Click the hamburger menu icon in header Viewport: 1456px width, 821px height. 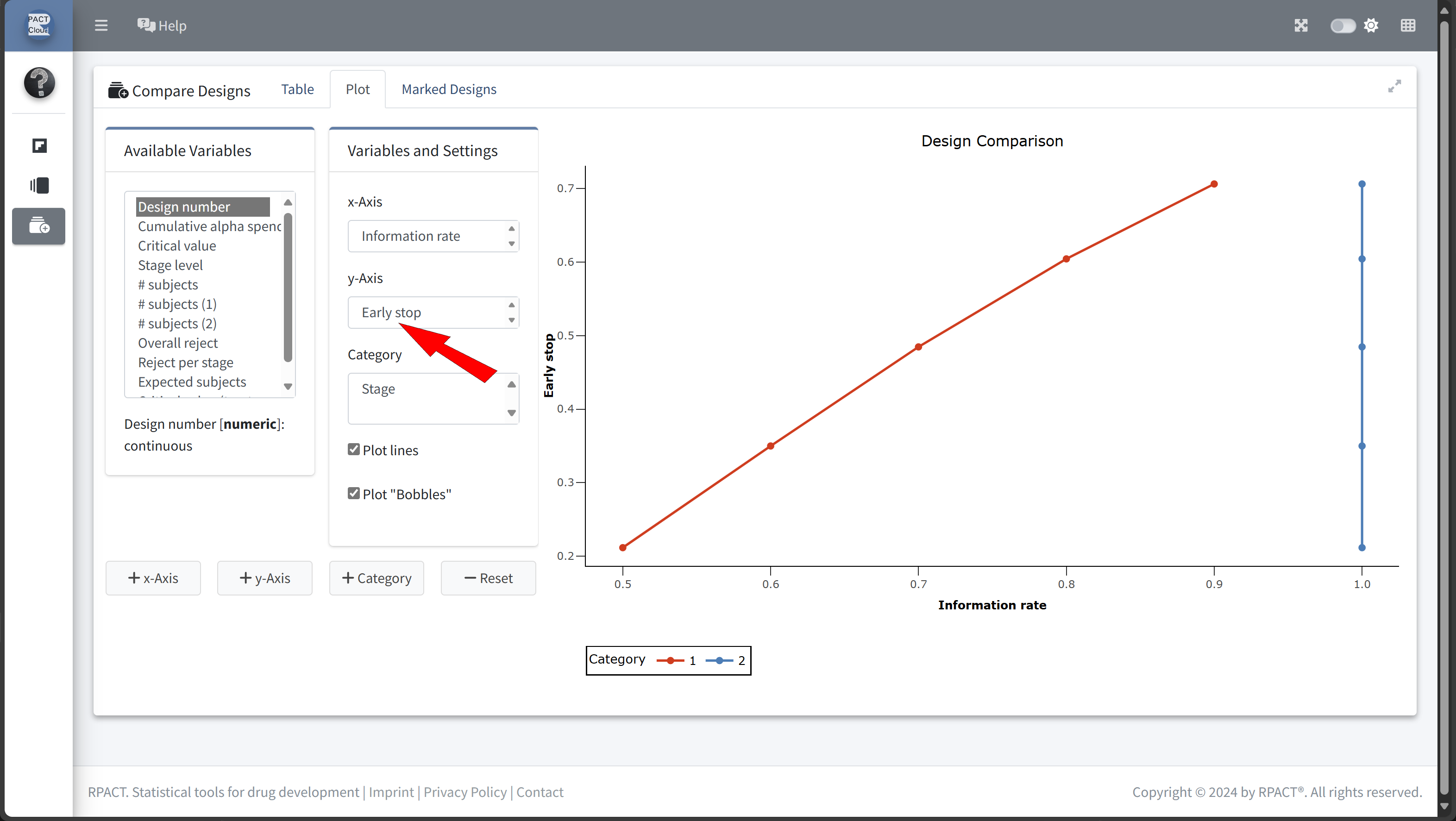[x=101, y=25]
